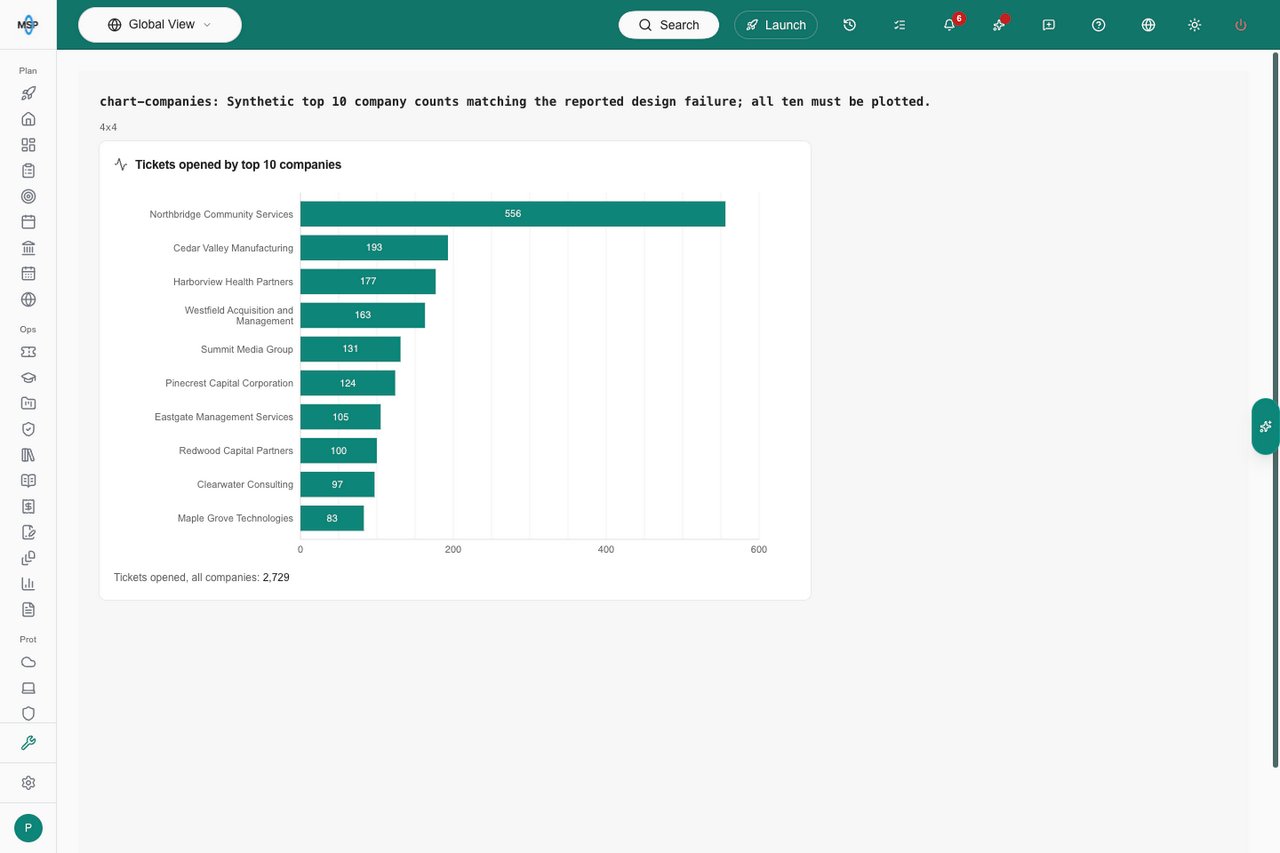This screenshot has height=853, width=1280.
Task: Click the globe language icon in header
Action: point(1148,25)
